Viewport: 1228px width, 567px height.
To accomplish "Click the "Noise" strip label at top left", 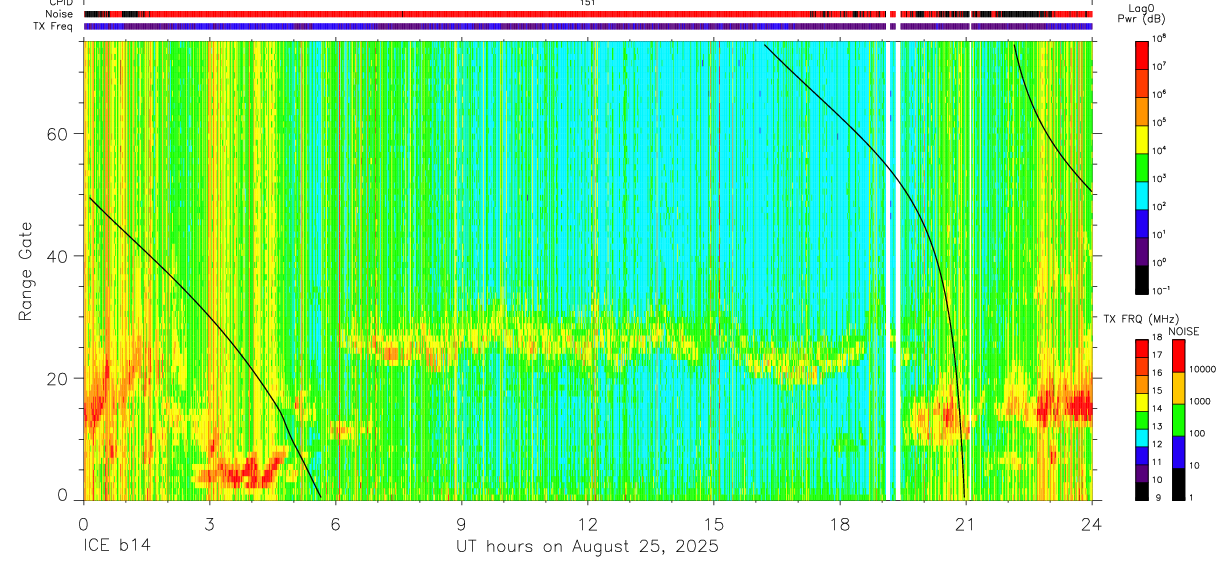I will click(x=60, y=14).
